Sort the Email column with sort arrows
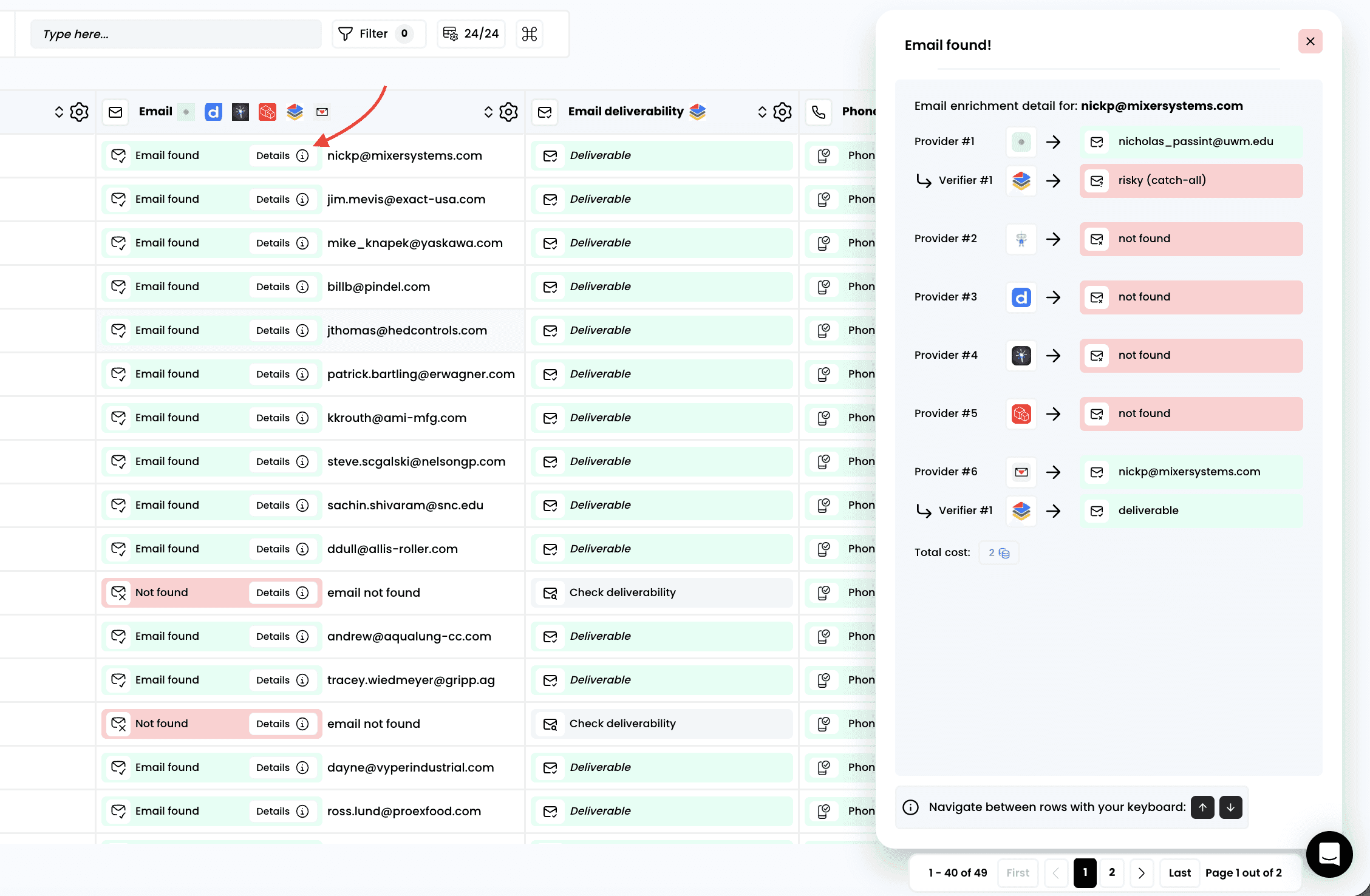This screenshot has height=896, width=1370. point(488,112)
